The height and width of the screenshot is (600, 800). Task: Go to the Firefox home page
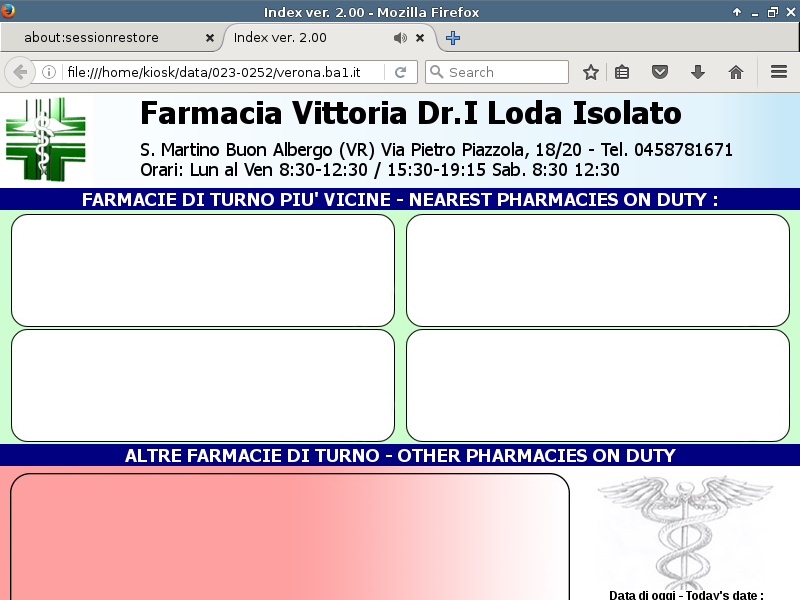(736, 72)
